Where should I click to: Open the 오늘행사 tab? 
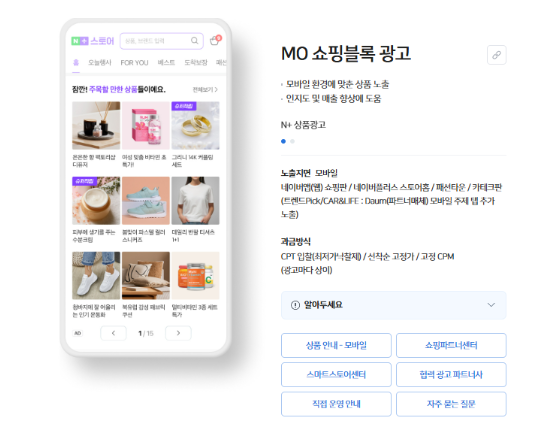pos(100,63)
